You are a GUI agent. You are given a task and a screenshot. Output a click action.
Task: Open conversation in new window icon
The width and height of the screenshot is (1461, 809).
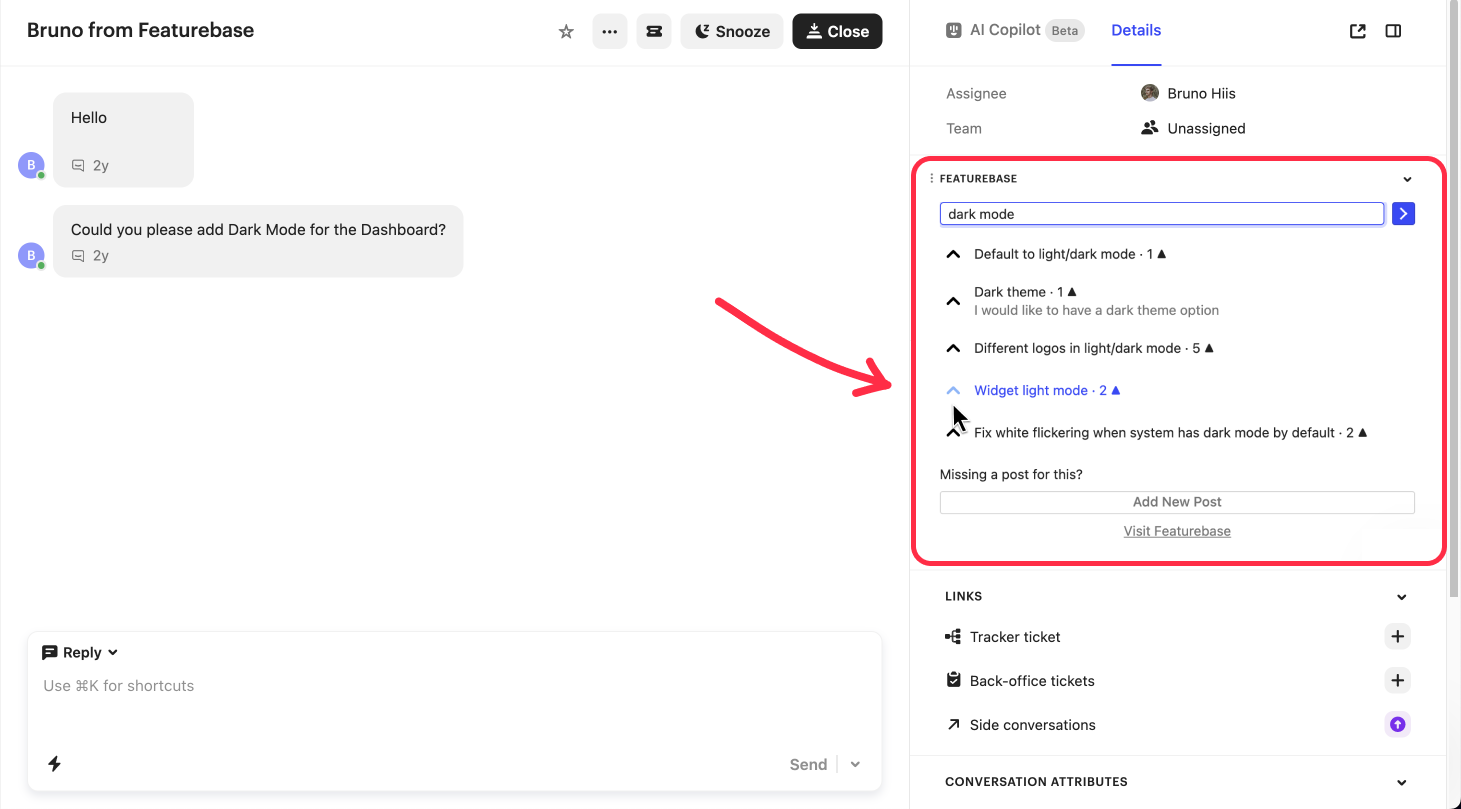(x=1357, y=31)
